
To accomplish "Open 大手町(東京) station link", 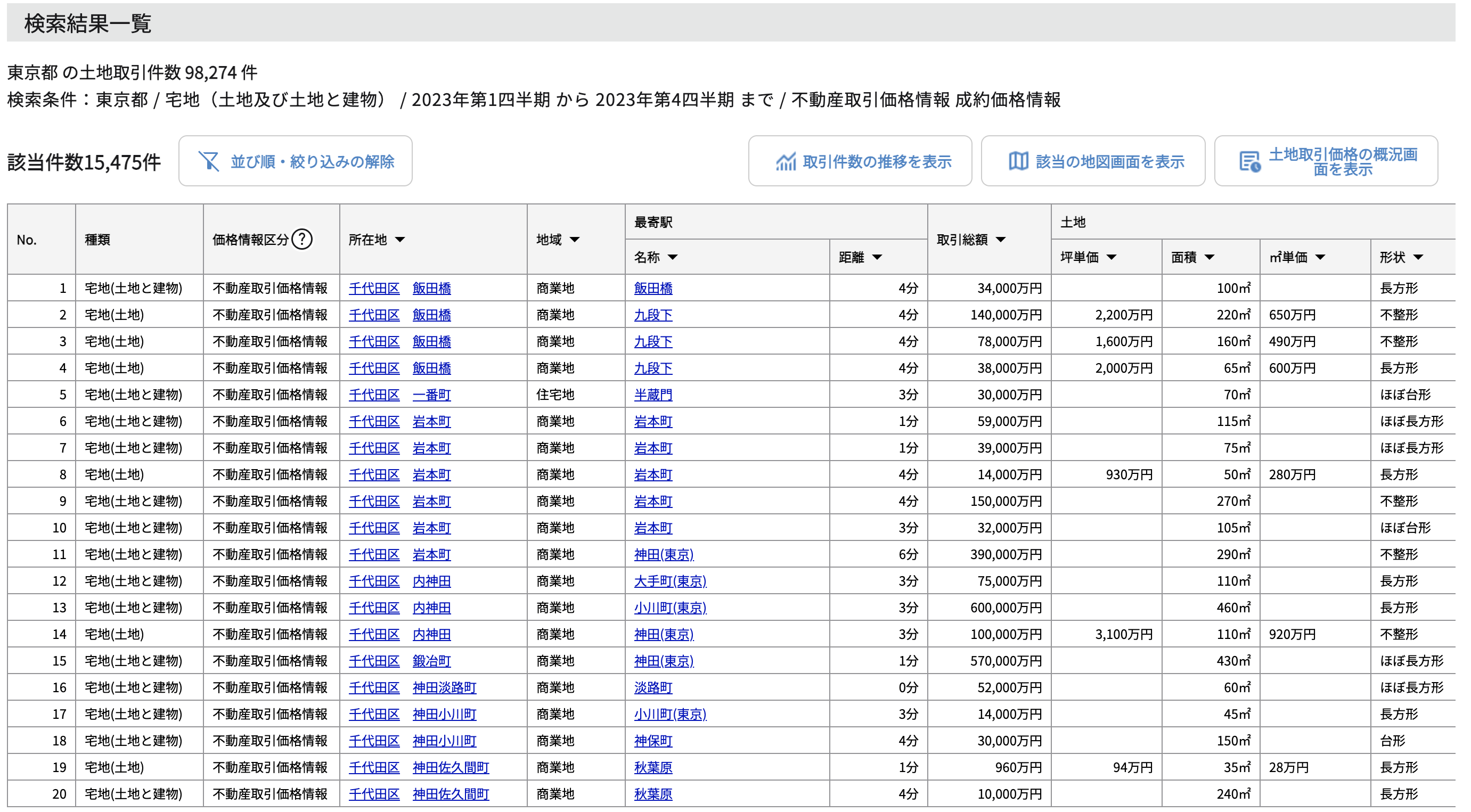I will point(671,581).
